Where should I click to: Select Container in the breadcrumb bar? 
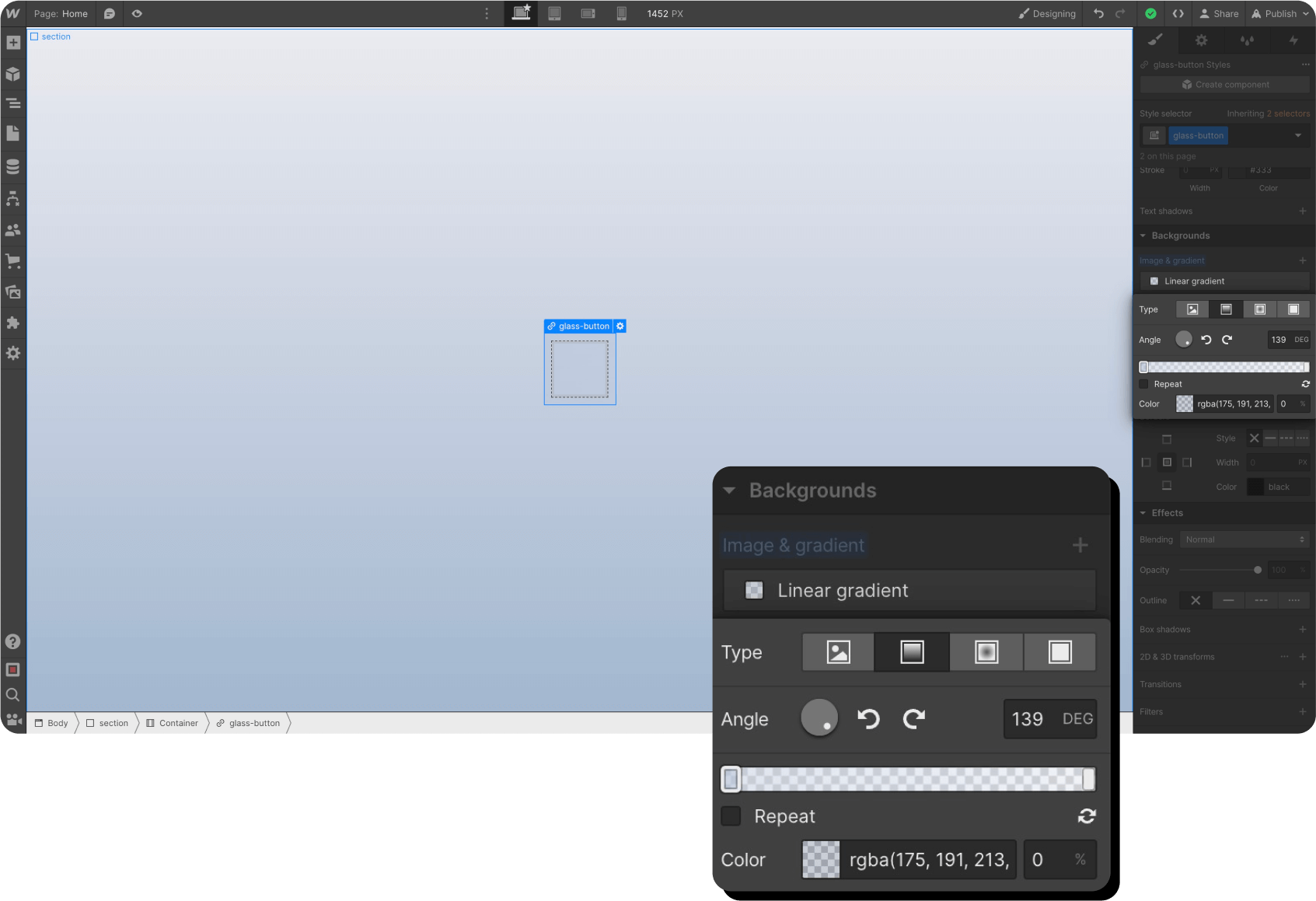177,723
